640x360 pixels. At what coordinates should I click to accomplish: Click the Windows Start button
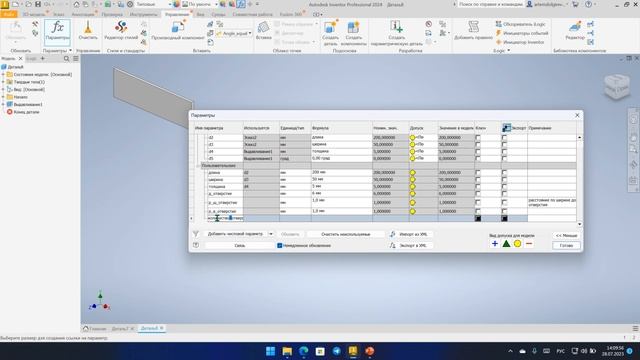click(270, 351)
